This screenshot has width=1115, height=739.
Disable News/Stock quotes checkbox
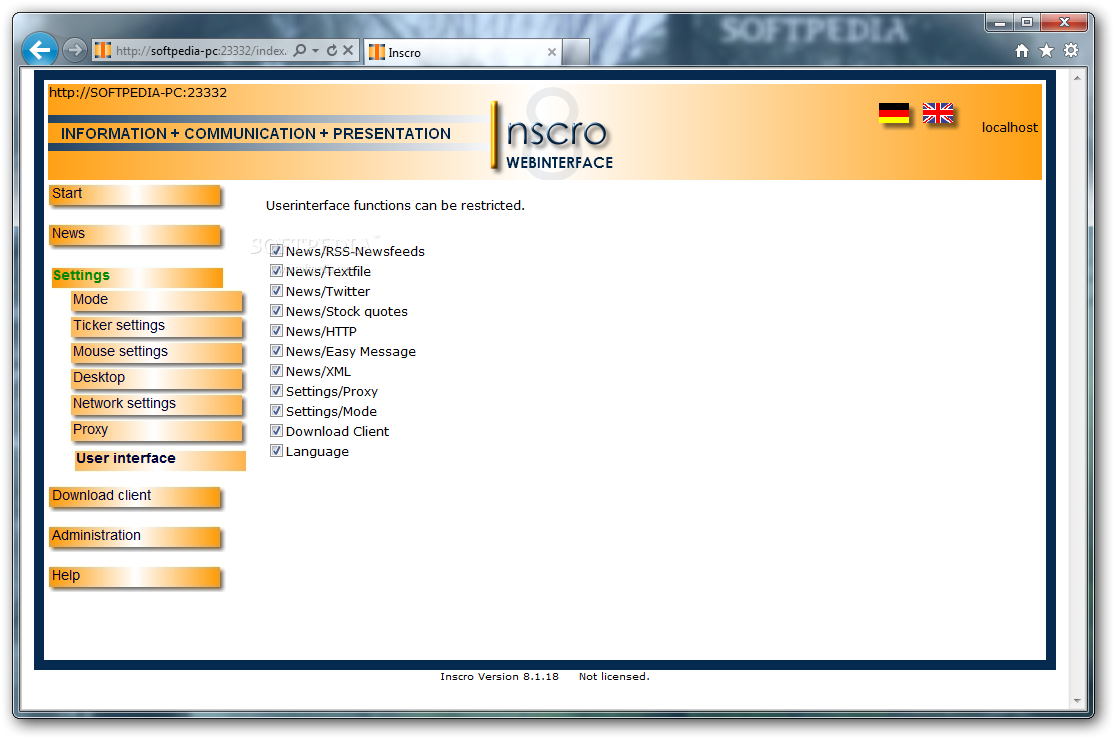tap(277, 310)
